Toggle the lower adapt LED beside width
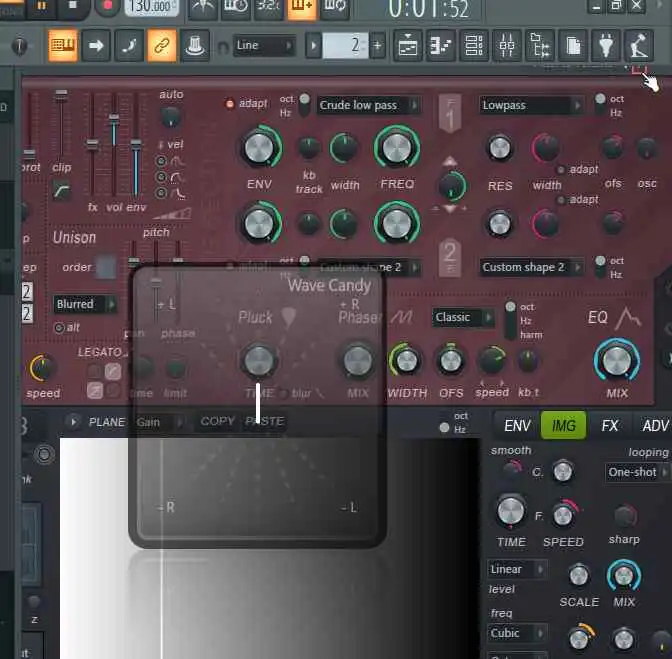The height and width of the screenshot is (659, 672). click(561, 200)
